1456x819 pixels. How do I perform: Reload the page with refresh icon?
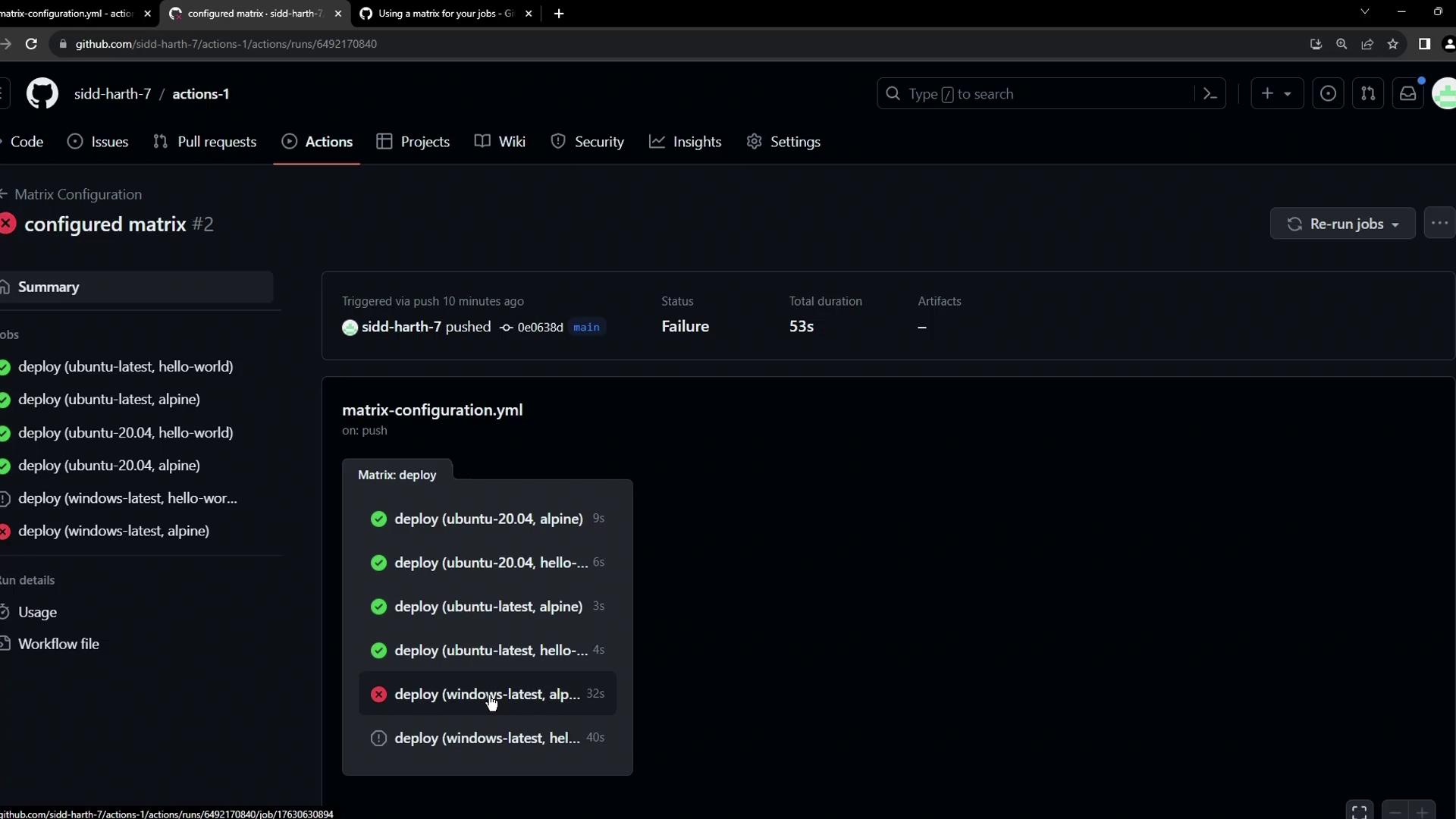(x=31, y=44)
